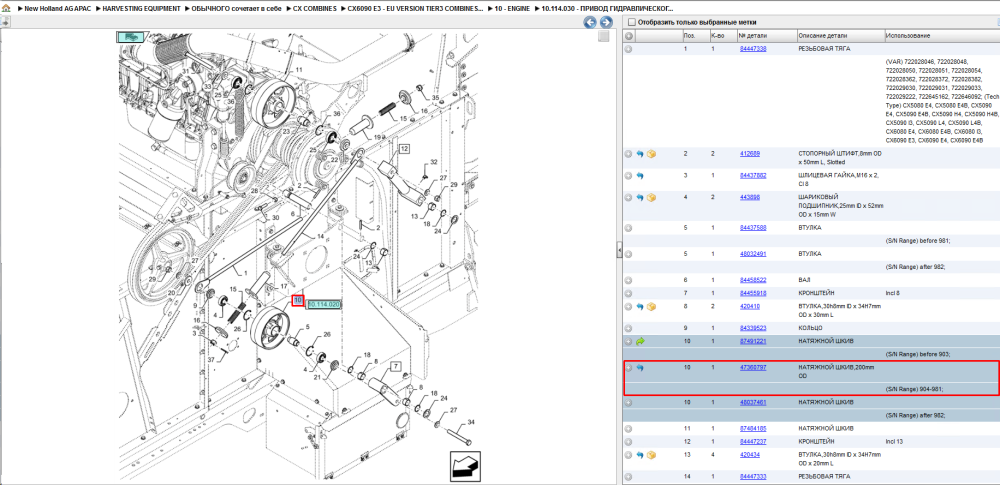
Task: Click 'Incl 13' usage text
Action: tap(894, 442)
